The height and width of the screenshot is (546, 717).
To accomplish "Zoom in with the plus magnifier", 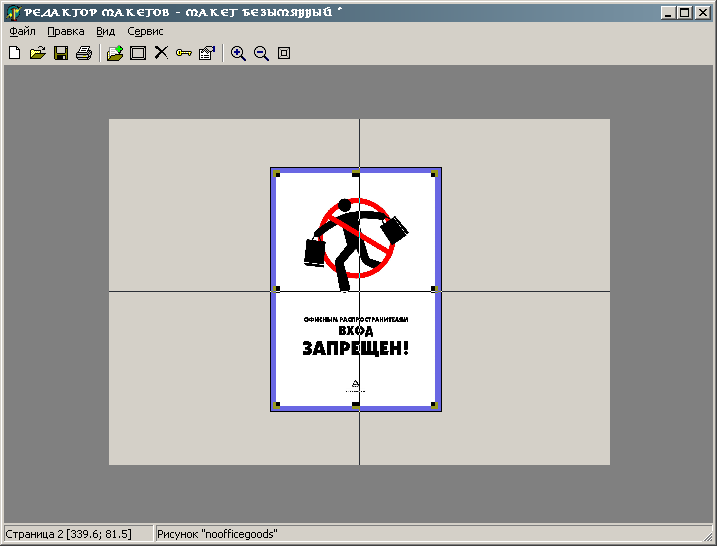I will click(238, 53).
